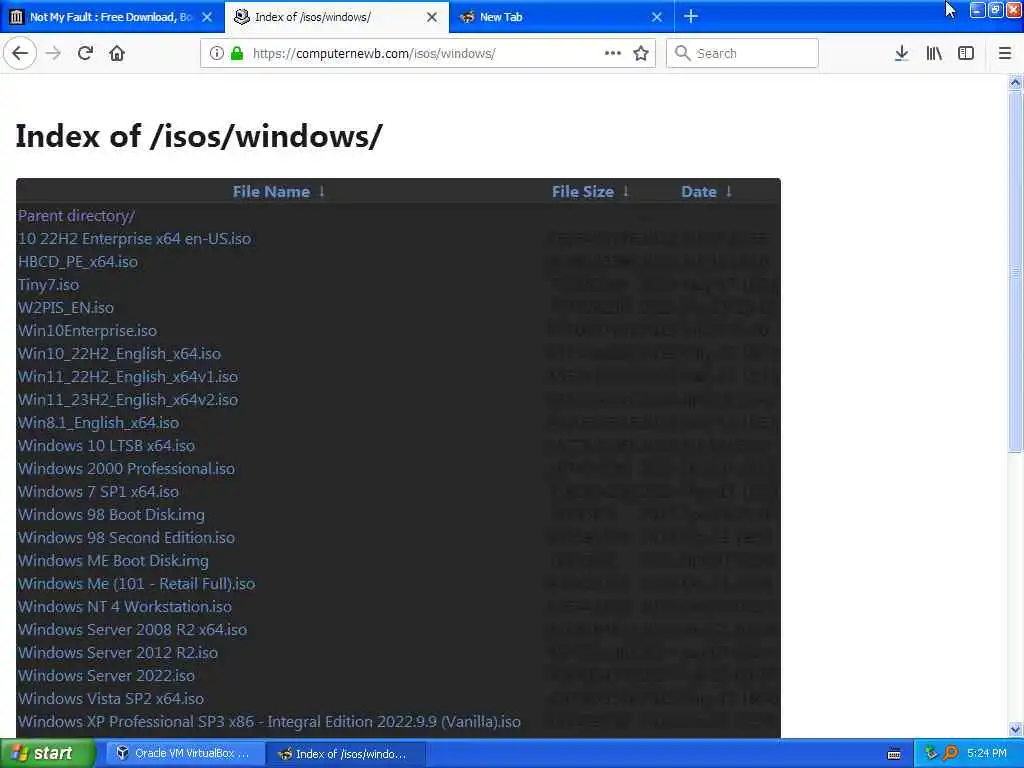
Task: Click the keyboard icon in taskbar
Action: coord(894,754)
